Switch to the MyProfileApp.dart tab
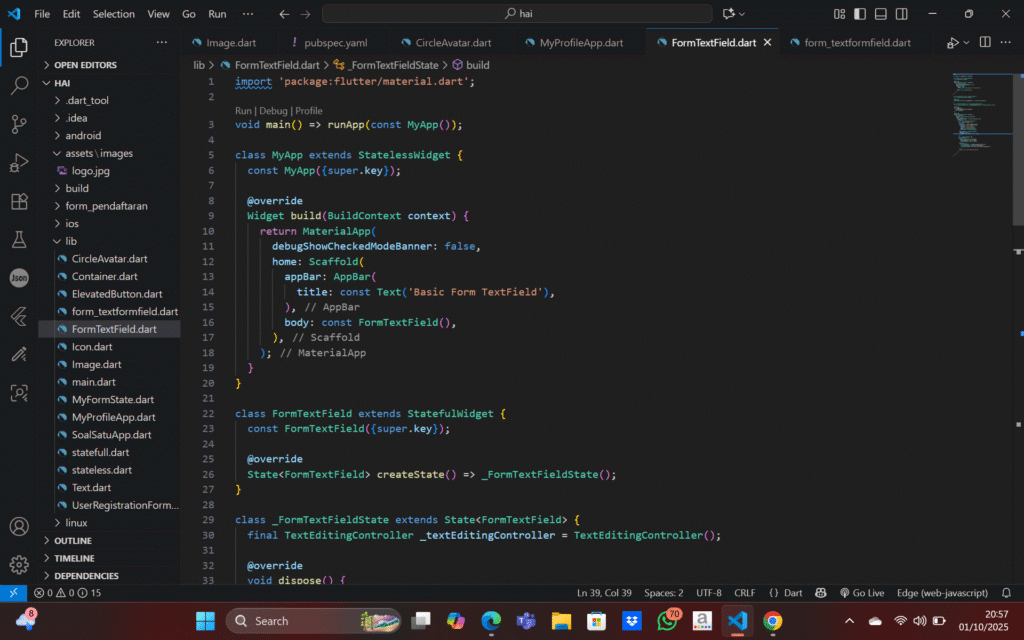 coord(580,43)
